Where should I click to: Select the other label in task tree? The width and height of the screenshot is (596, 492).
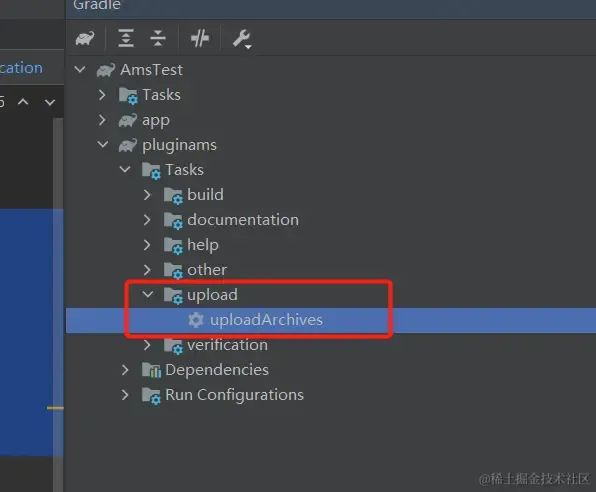(207, 270)
